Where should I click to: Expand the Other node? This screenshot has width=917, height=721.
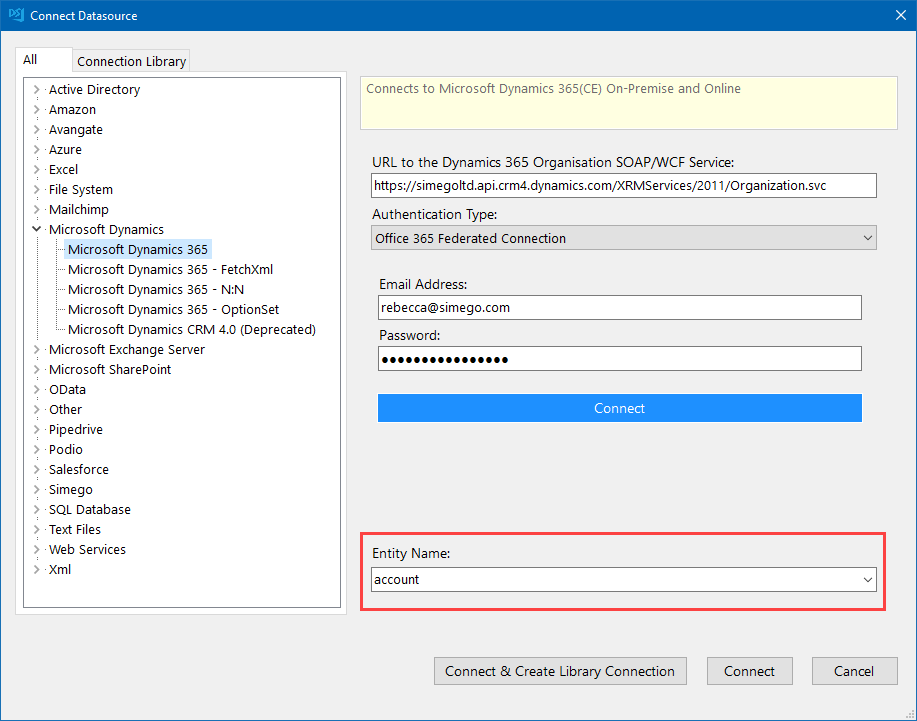pos(36,409)
